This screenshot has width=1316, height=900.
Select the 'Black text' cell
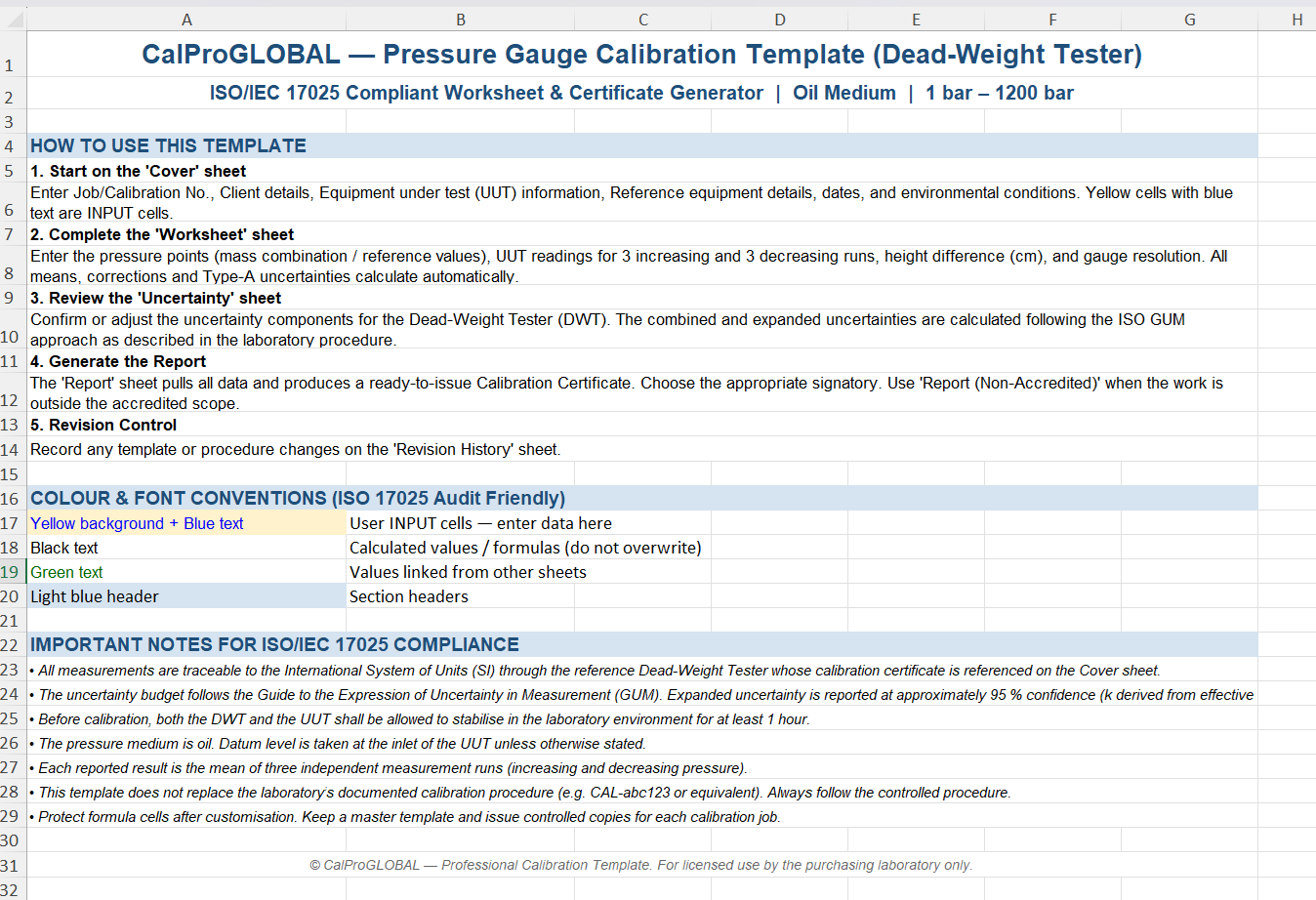click(x=186, y=548)
